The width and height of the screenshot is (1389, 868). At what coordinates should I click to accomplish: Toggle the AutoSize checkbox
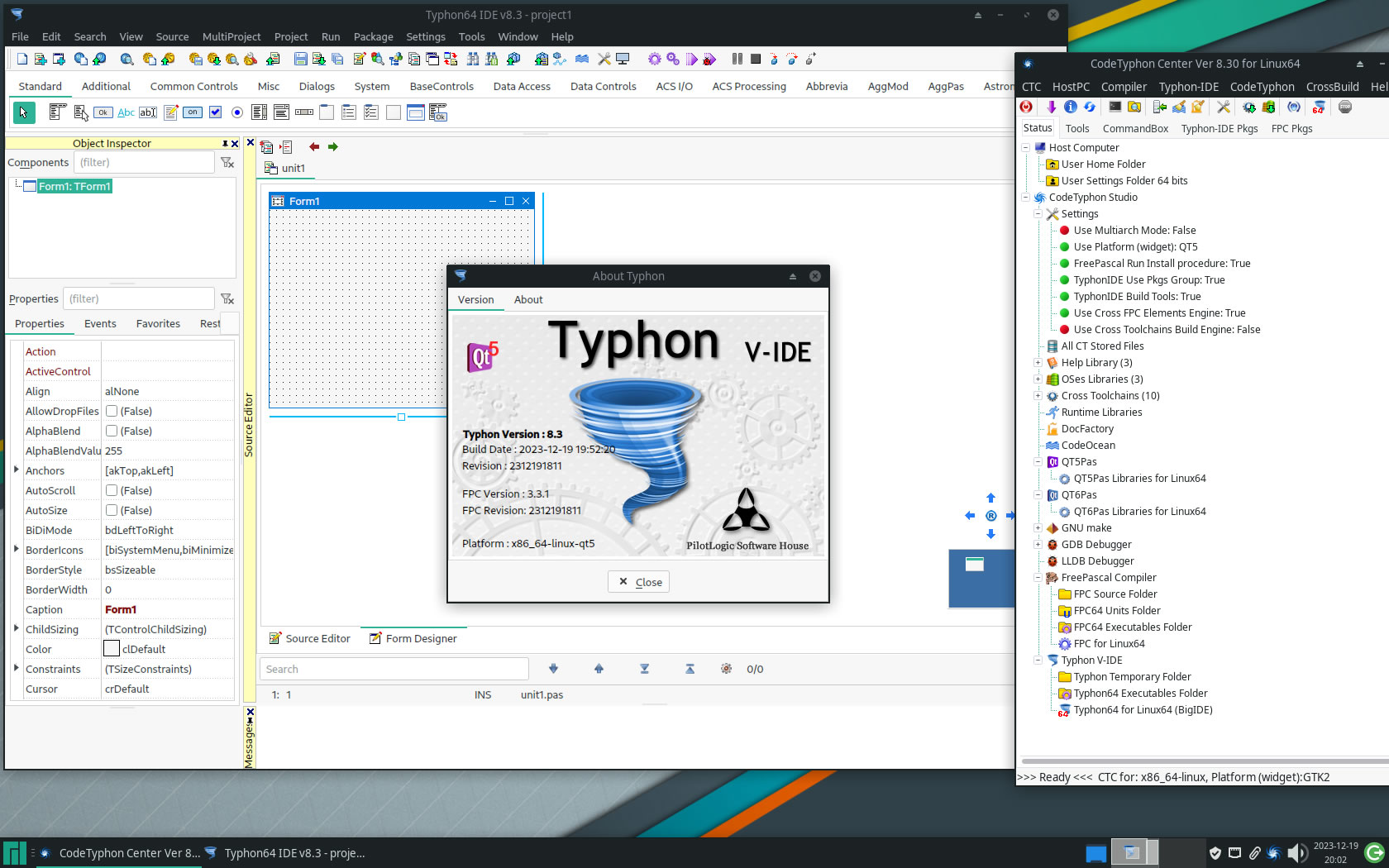pyautogui.click(x=112, y=510)
